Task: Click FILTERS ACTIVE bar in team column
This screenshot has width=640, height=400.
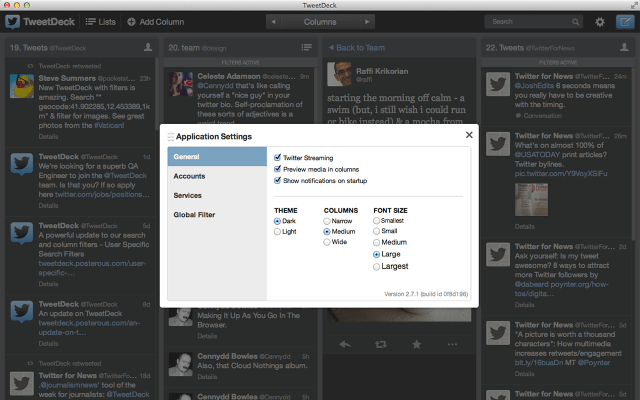Action: coord(240,62)
